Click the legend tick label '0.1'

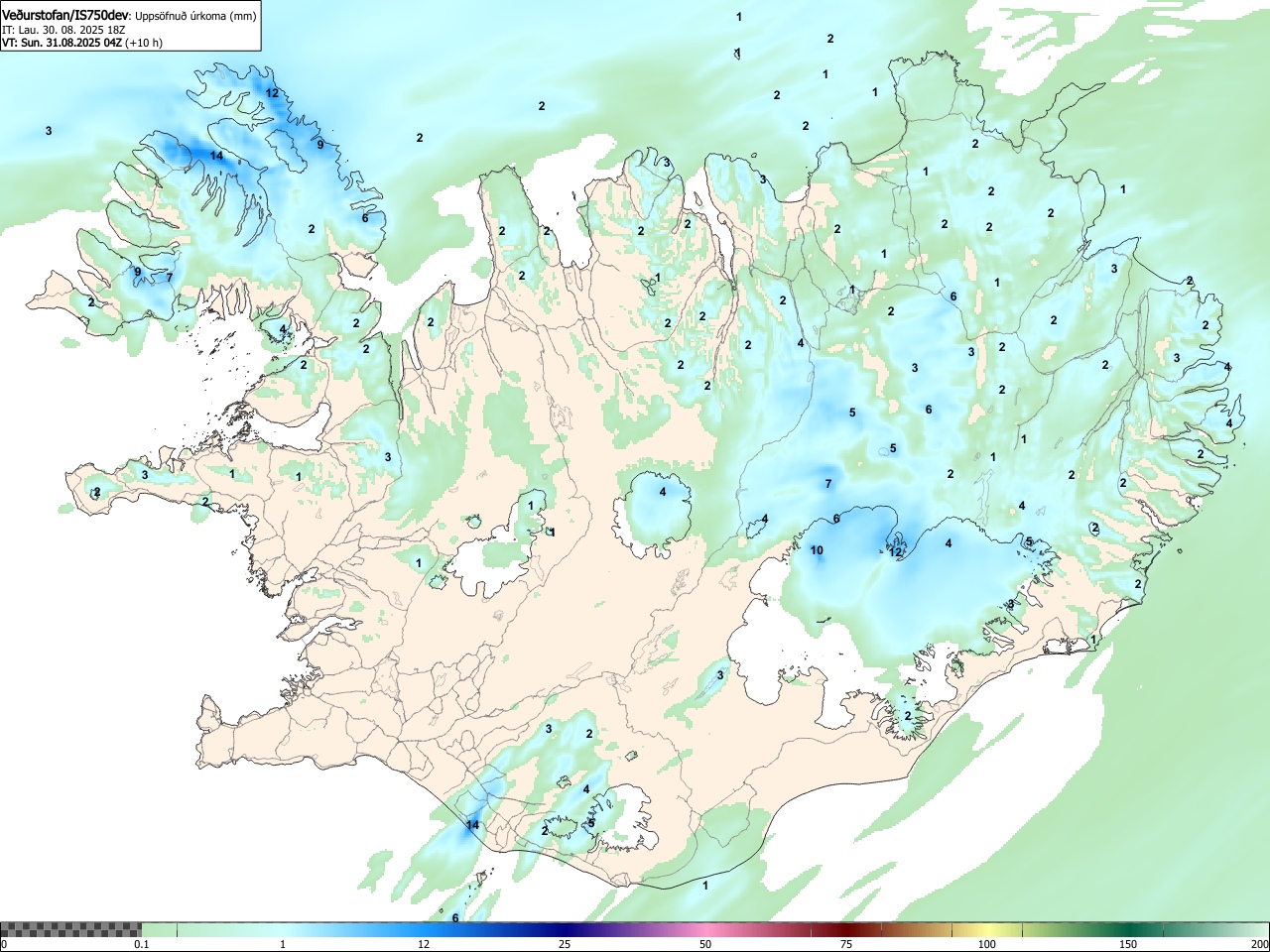pos(142,944)
